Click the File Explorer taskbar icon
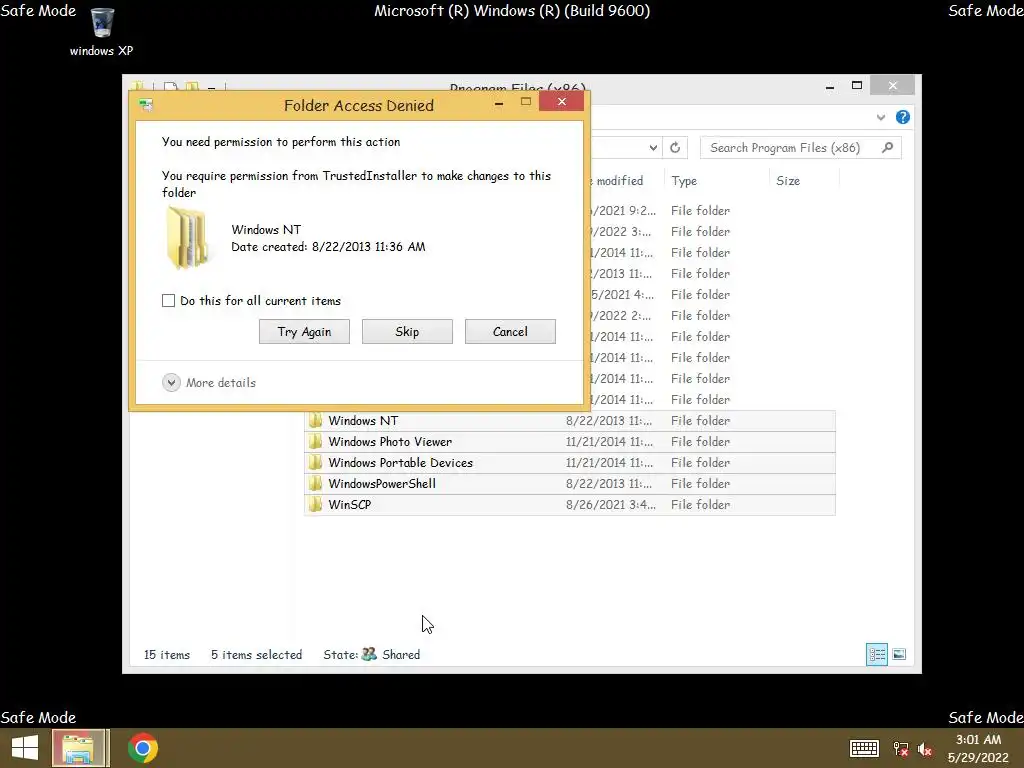 pos(78,748)
